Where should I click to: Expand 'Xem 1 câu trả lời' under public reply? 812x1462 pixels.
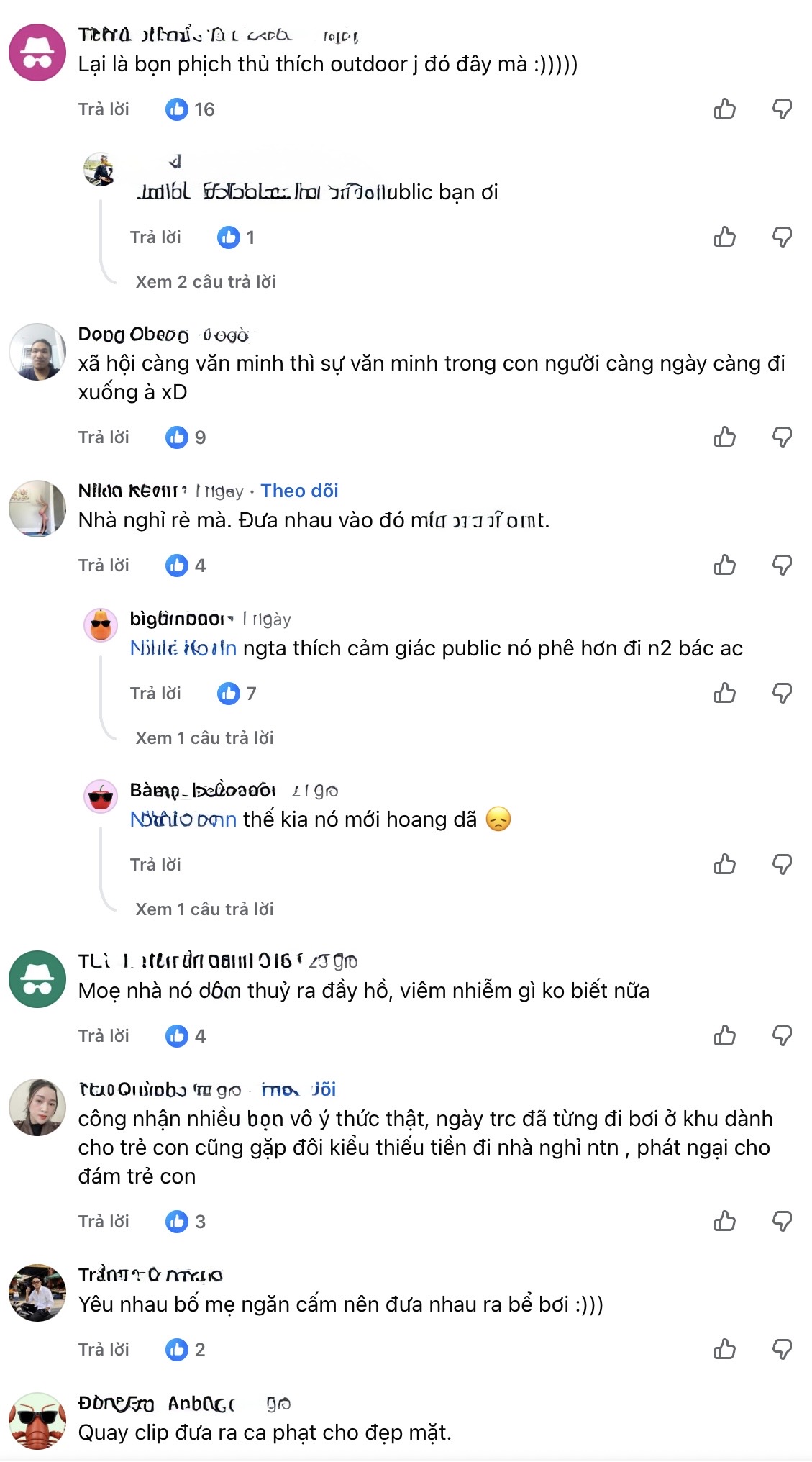pyautogui.click(x=204, y=737)
